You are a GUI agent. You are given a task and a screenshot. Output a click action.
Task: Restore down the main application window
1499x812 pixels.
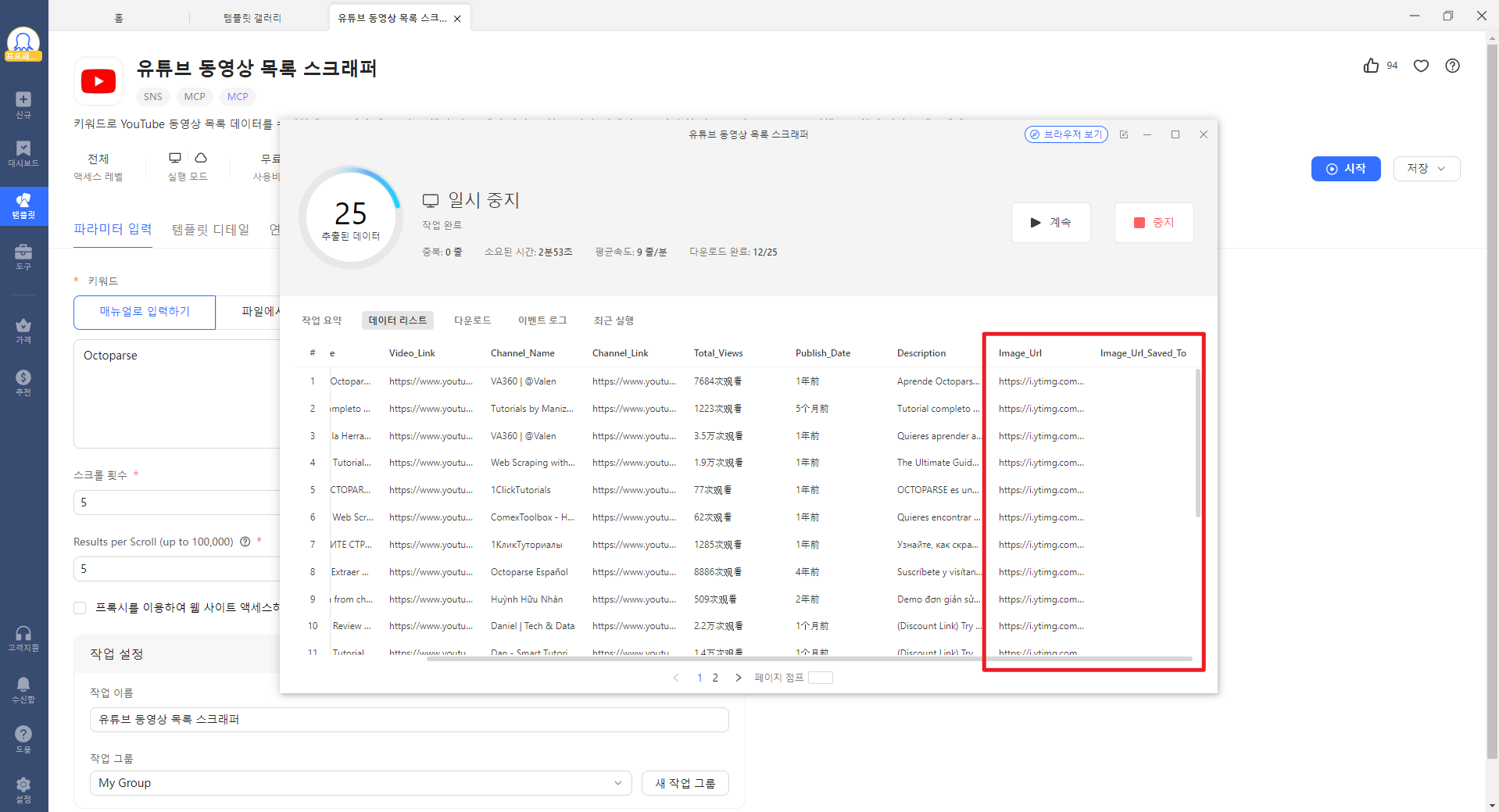point(1447,16)
